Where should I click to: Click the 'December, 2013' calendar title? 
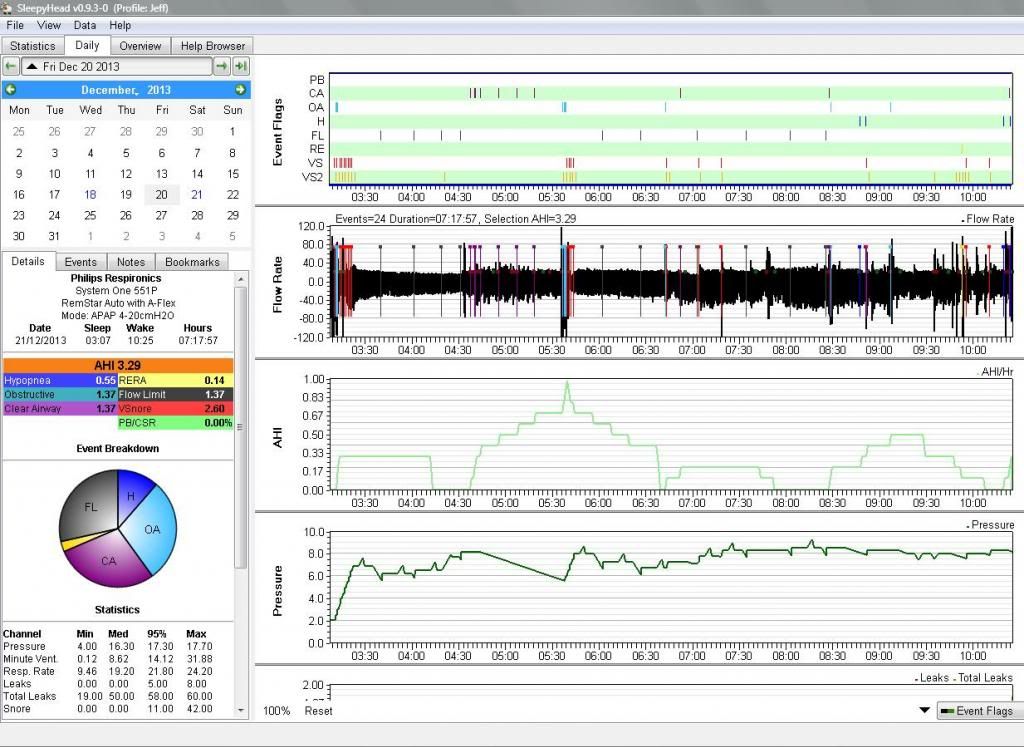coord(125,90)
